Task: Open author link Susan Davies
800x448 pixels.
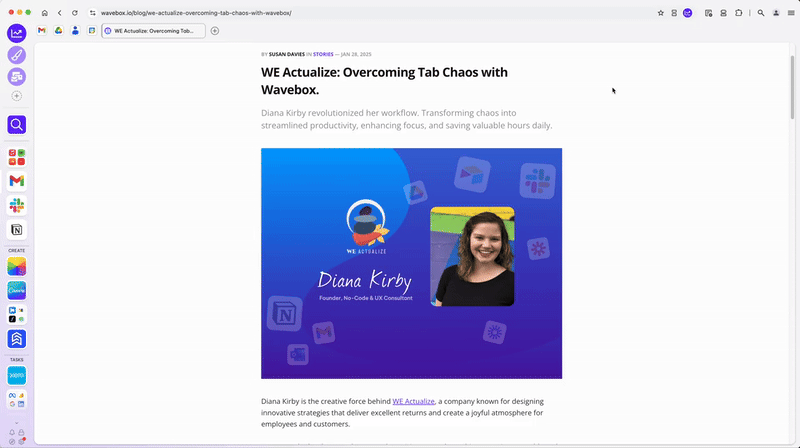Action: [x=287, y=54]
